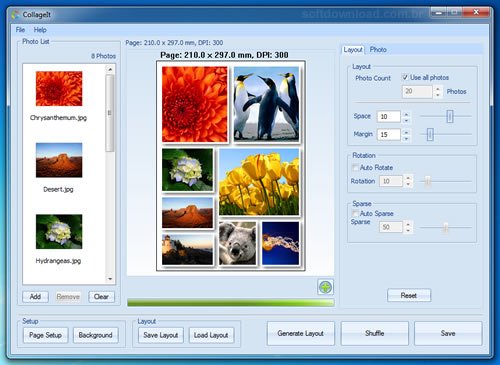Reset the layout settings
The height and width of the screenshot is (365, 500).
coord(409,295)
